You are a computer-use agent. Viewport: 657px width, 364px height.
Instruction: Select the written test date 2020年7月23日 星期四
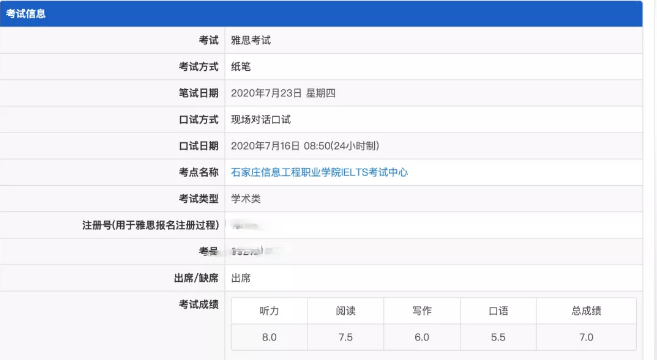(283, 93)
